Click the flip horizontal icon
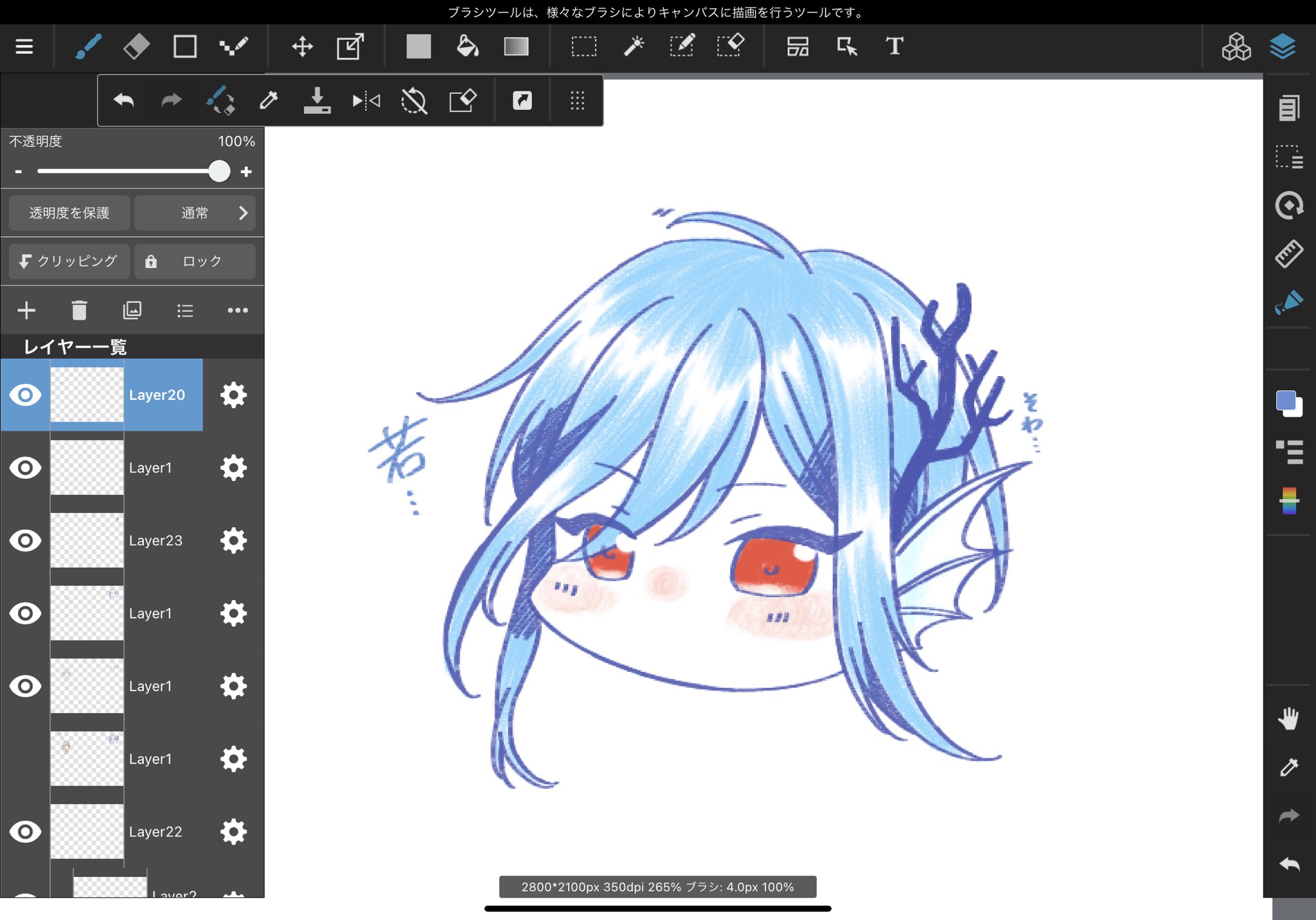 pyautogui.click(x=366, y=100)
